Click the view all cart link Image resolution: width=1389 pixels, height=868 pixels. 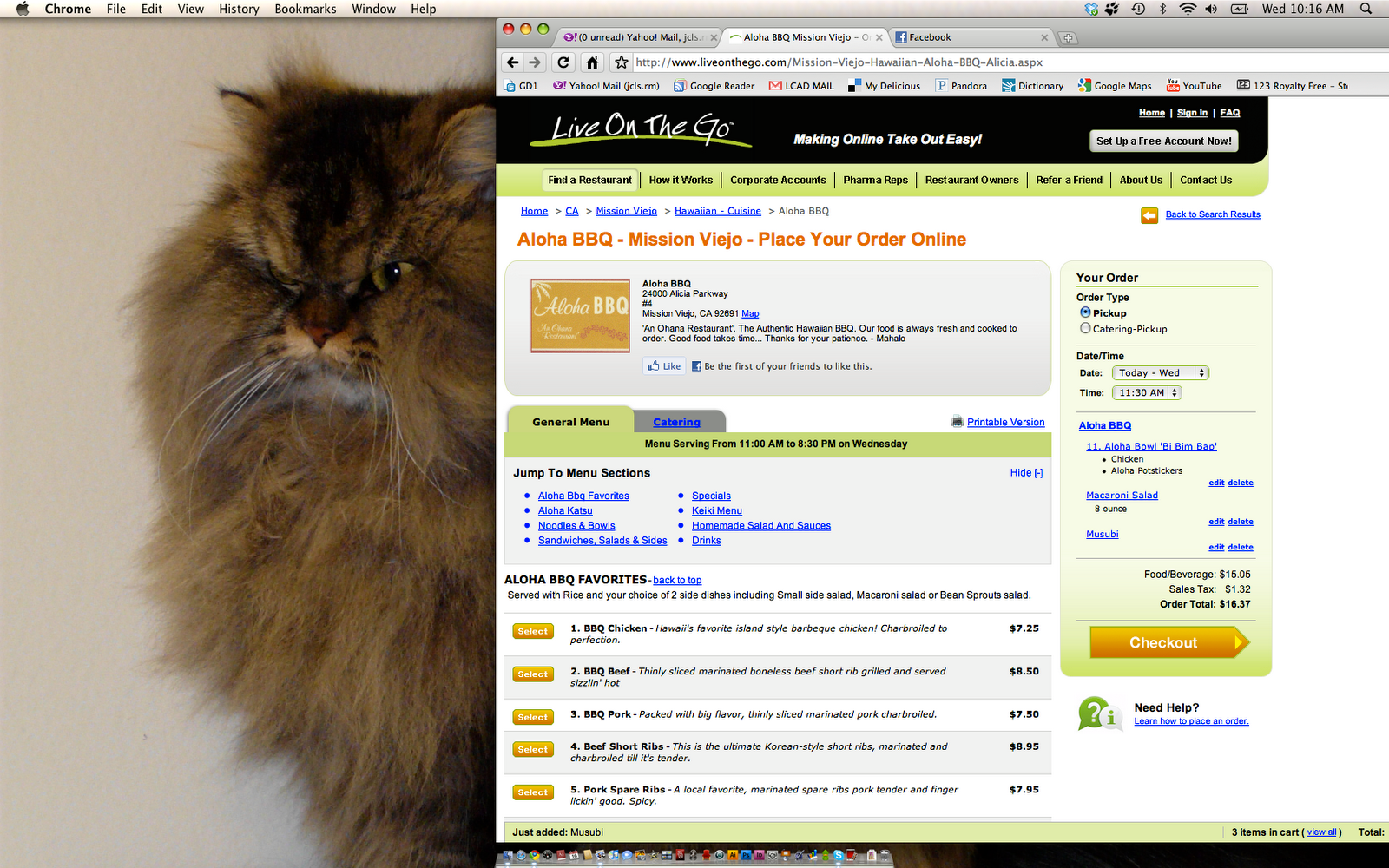(x=1322, y=832)
